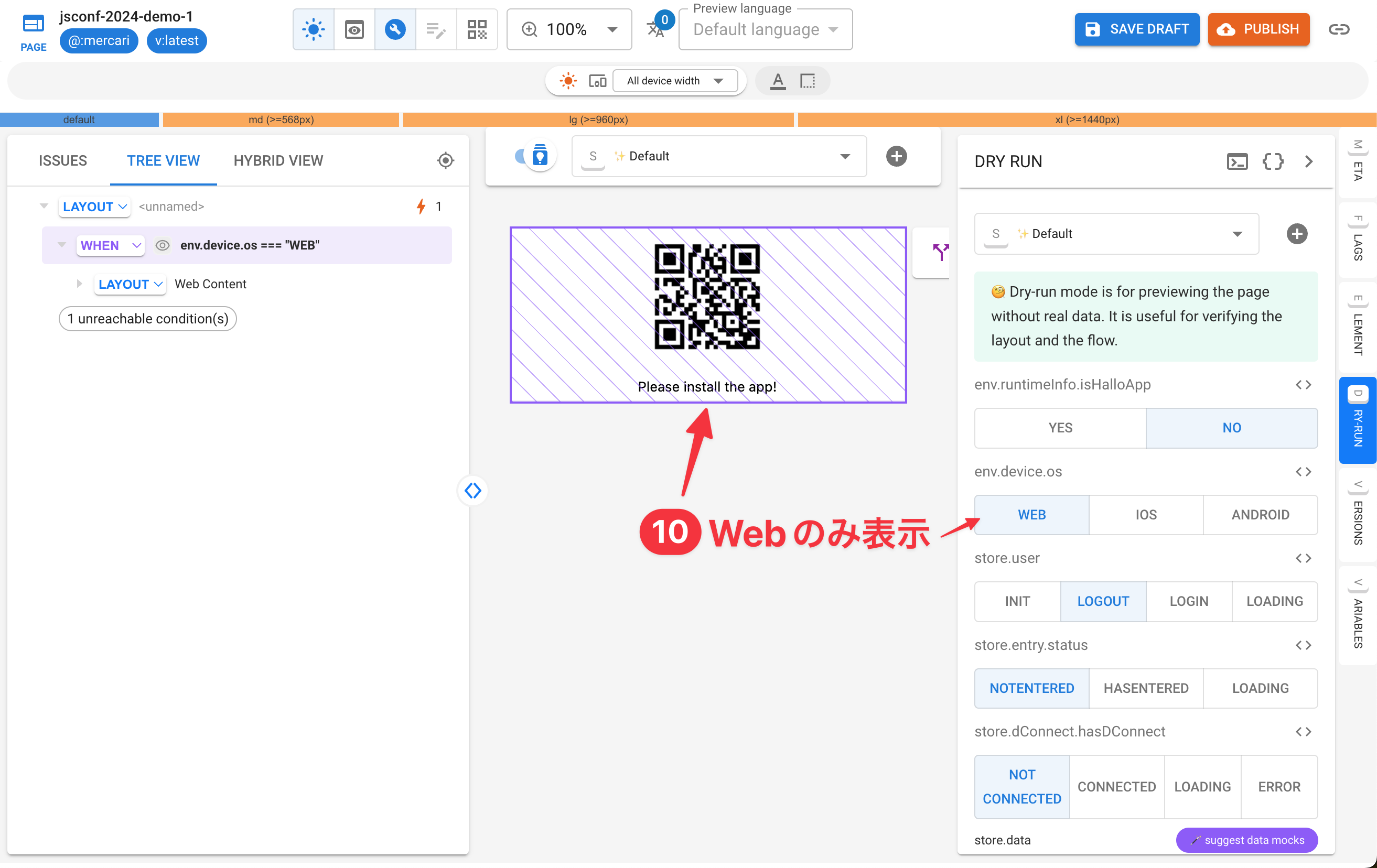Show code for env.device.os
The height and width of the screenshot is (868, 1377).
1303,471
